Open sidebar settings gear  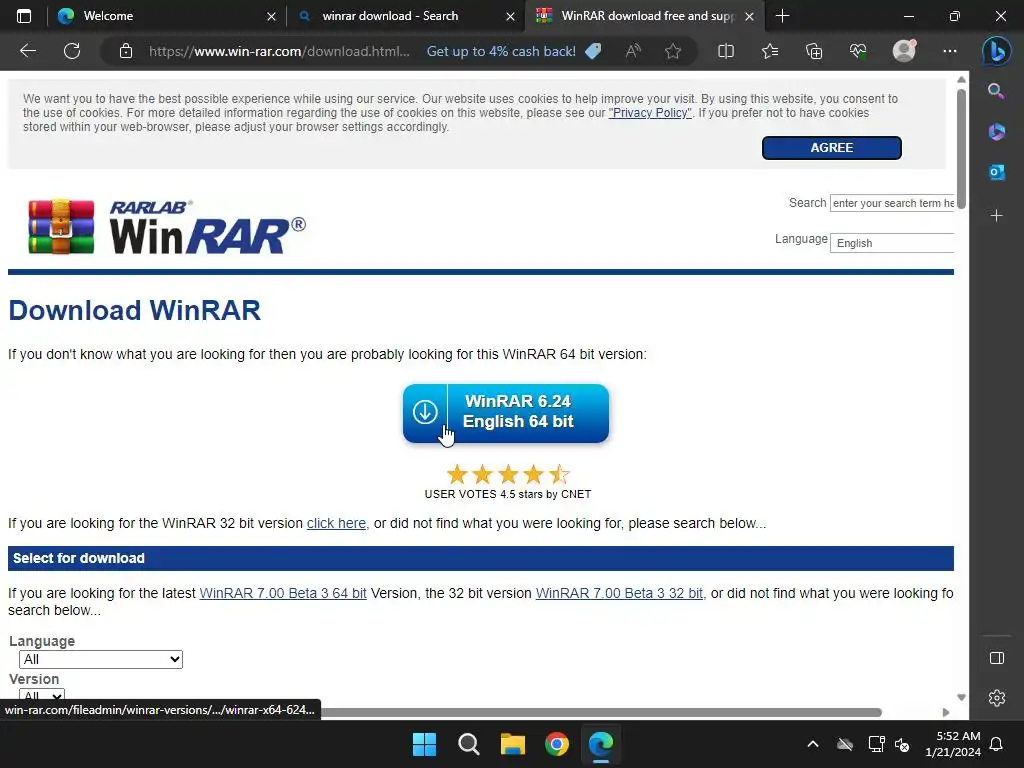point(997,698)
